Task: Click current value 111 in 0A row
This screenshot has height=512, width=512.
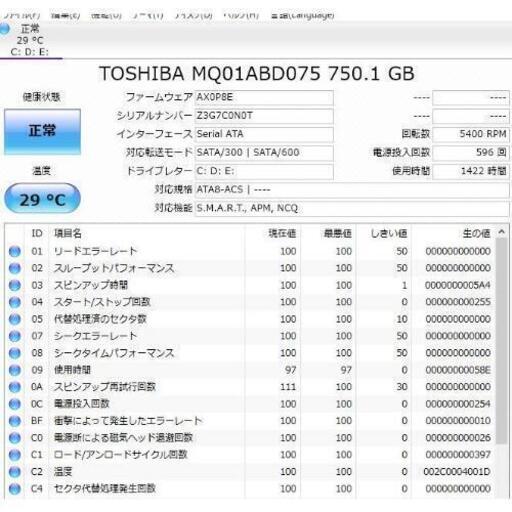Action: coord(288,387)
